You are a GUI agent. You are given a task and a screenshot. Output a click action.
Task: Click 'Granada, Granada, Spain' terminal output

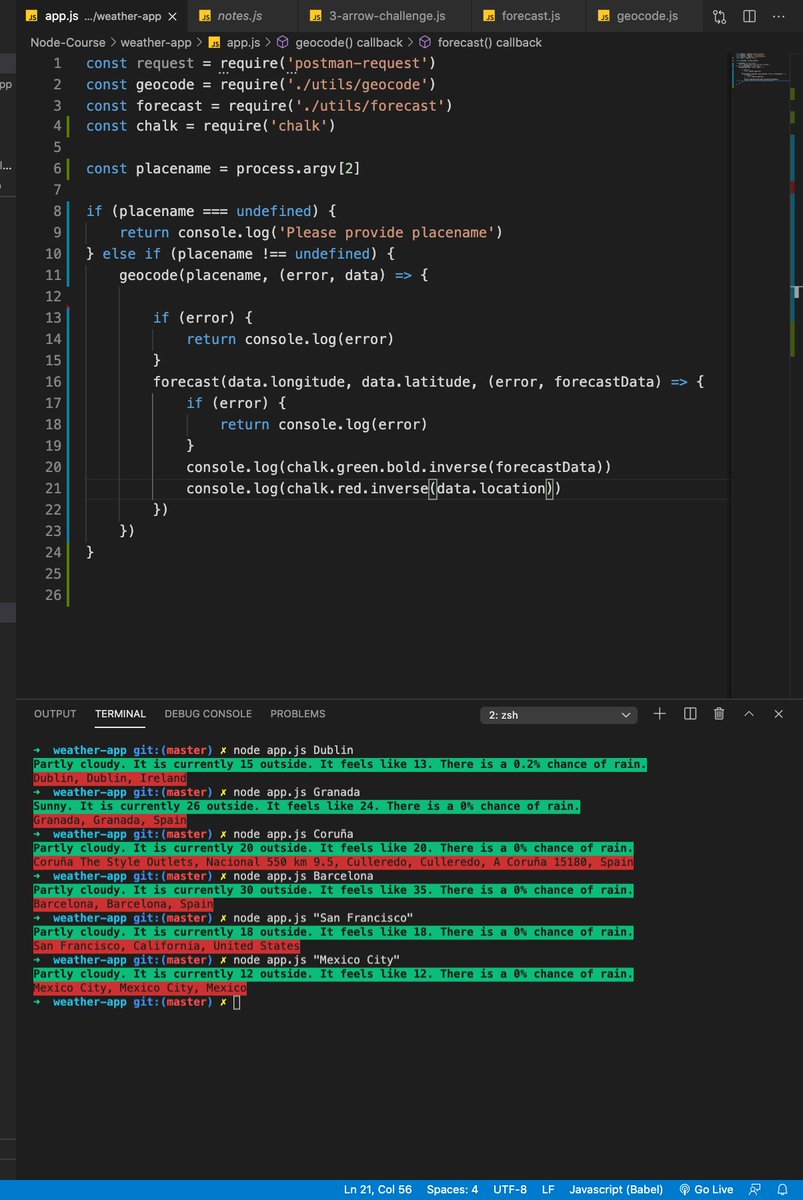pos(110,820)
